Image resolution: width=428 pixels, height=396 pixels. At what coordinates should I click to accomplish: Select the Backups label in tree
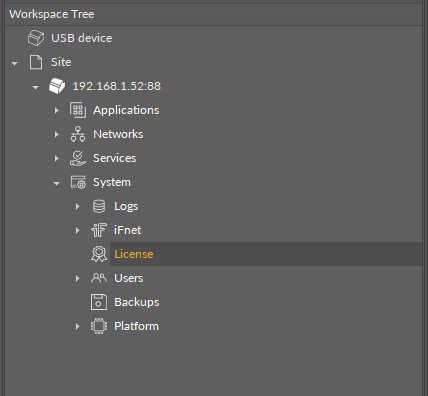(137, 302)
